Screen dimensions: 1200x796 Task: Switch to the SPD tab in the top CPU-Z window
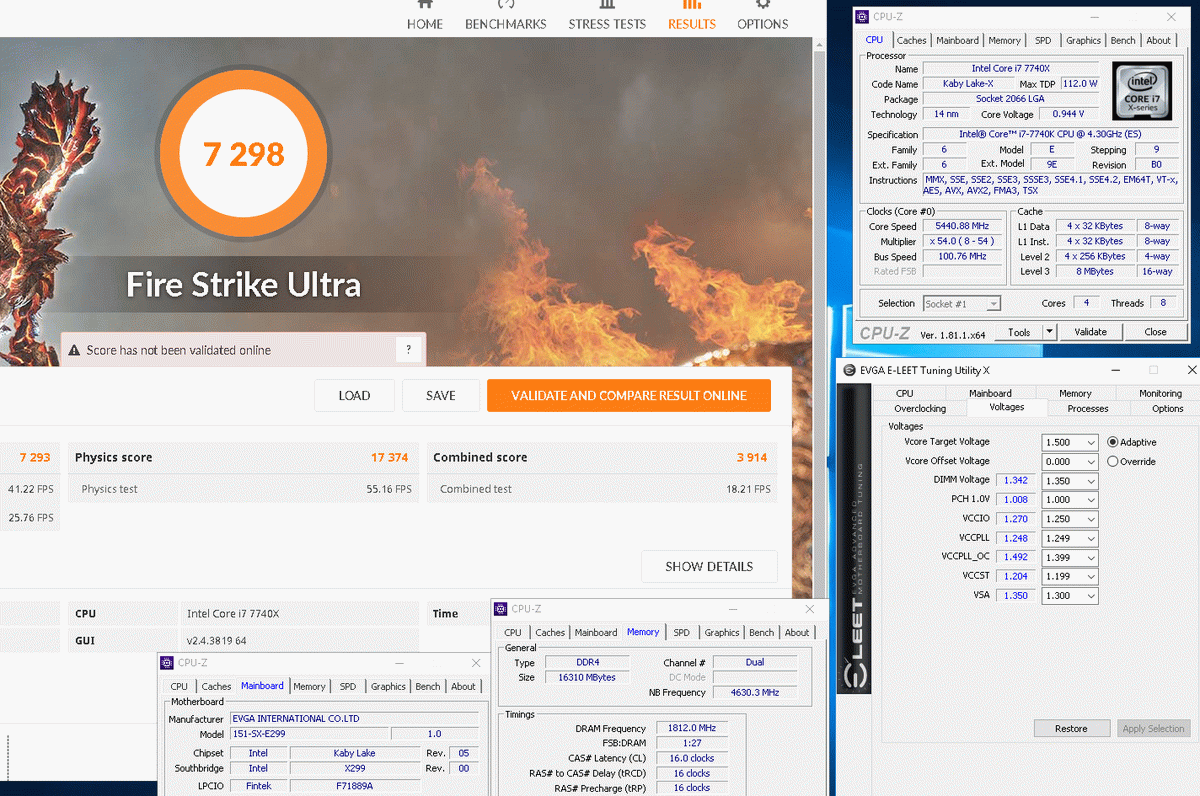pyautogui.click(x=1043, y=40)
